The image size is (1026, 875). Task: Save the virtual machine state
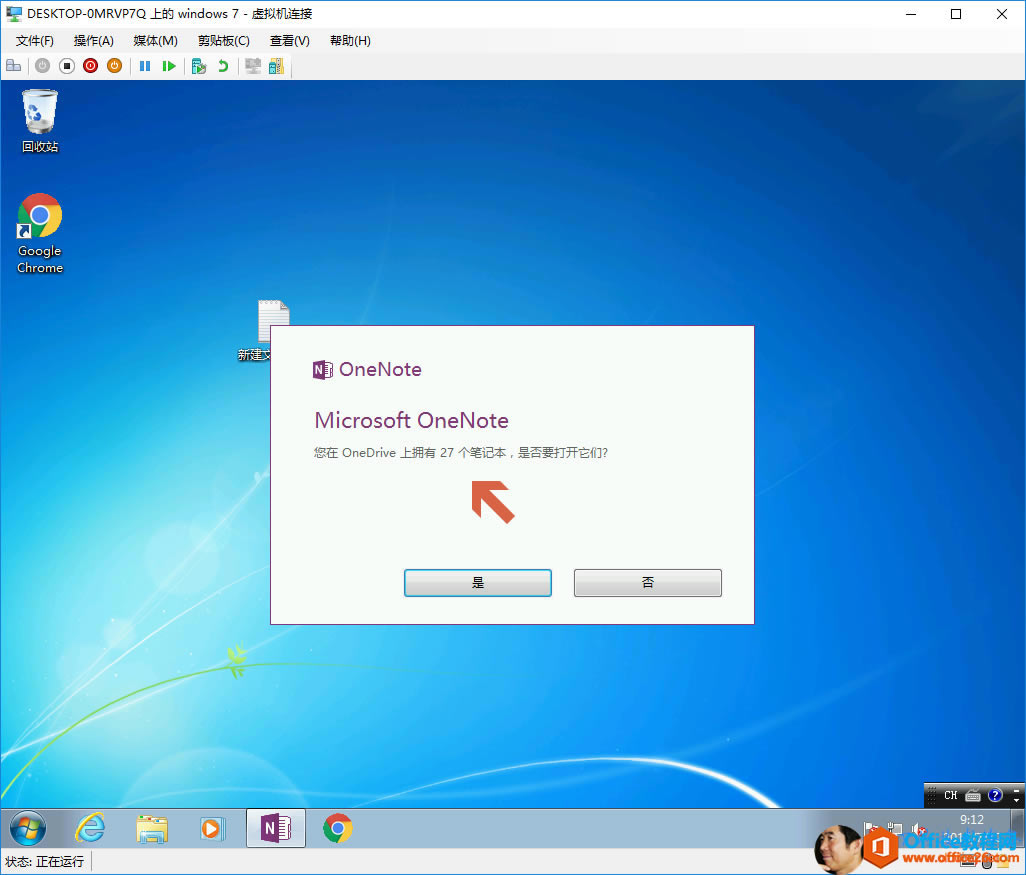coord(114,65)
